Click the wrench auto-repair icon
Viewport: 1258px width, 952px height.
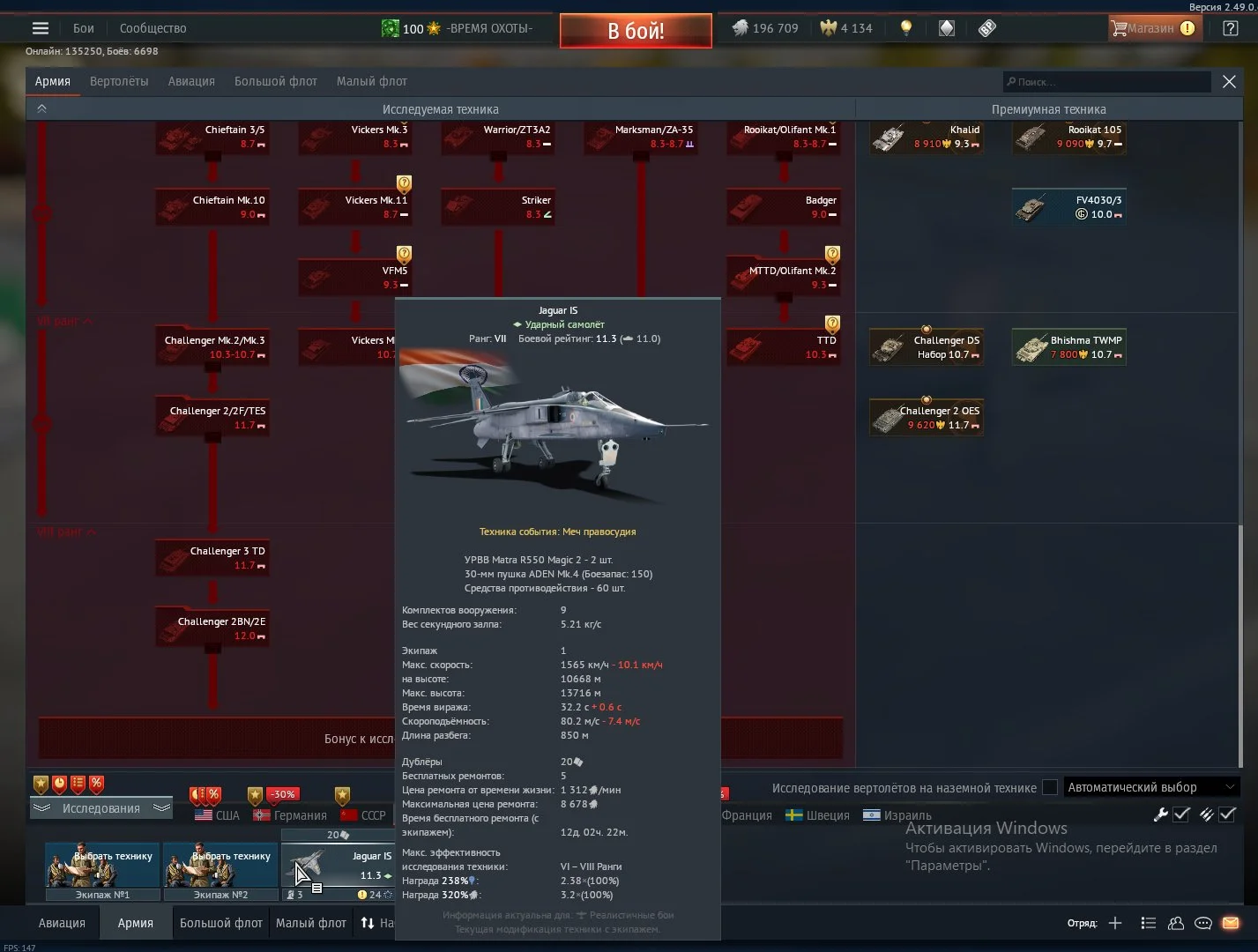[x=1161, y=815]
